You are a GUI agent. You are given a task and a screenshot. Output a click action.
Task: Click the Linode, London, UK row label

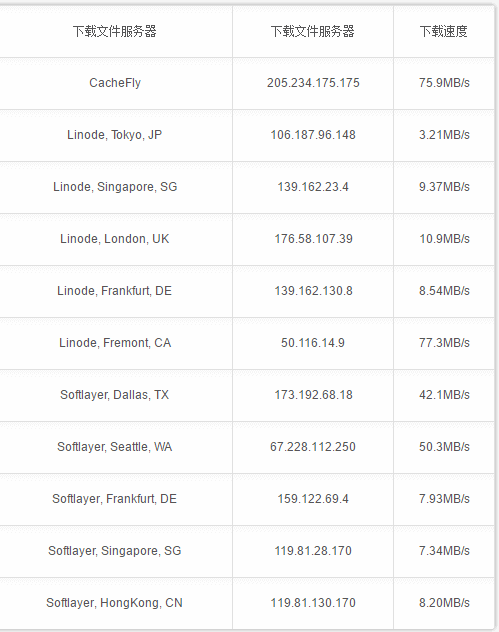click(x=114, y=239)
